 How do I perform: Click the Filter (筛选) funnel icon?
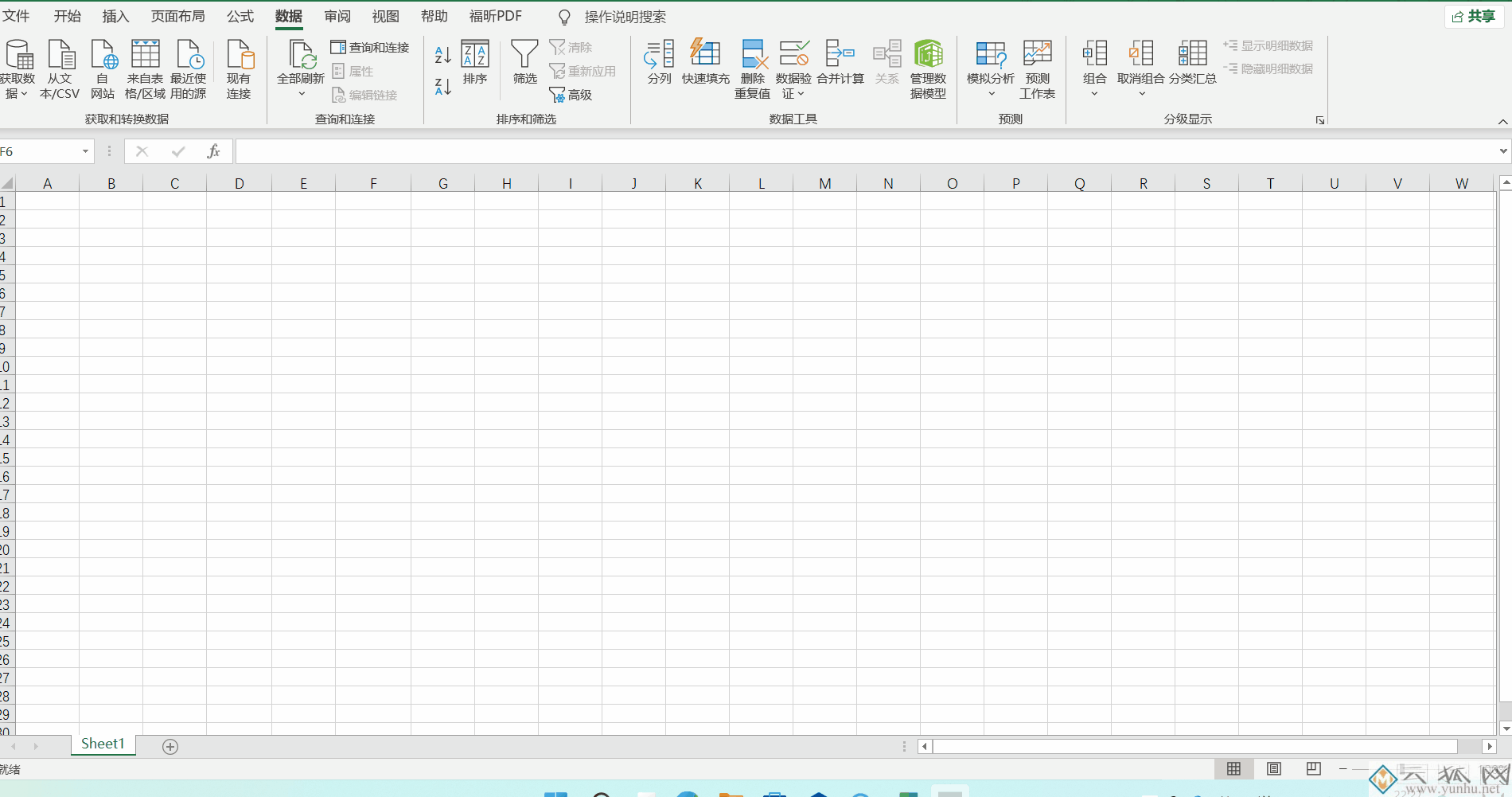(x=524, y=54)
